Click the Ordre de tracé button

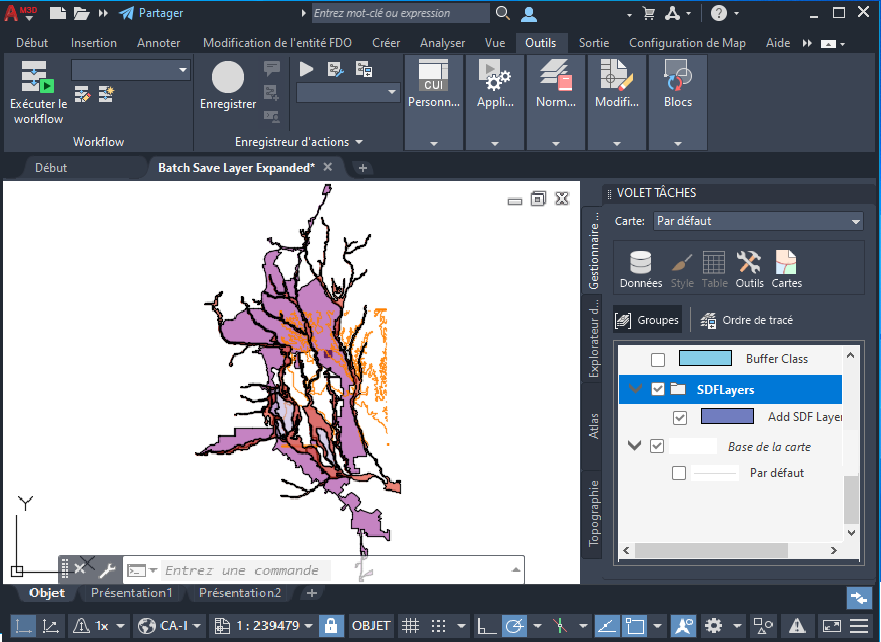coord(747,320)
